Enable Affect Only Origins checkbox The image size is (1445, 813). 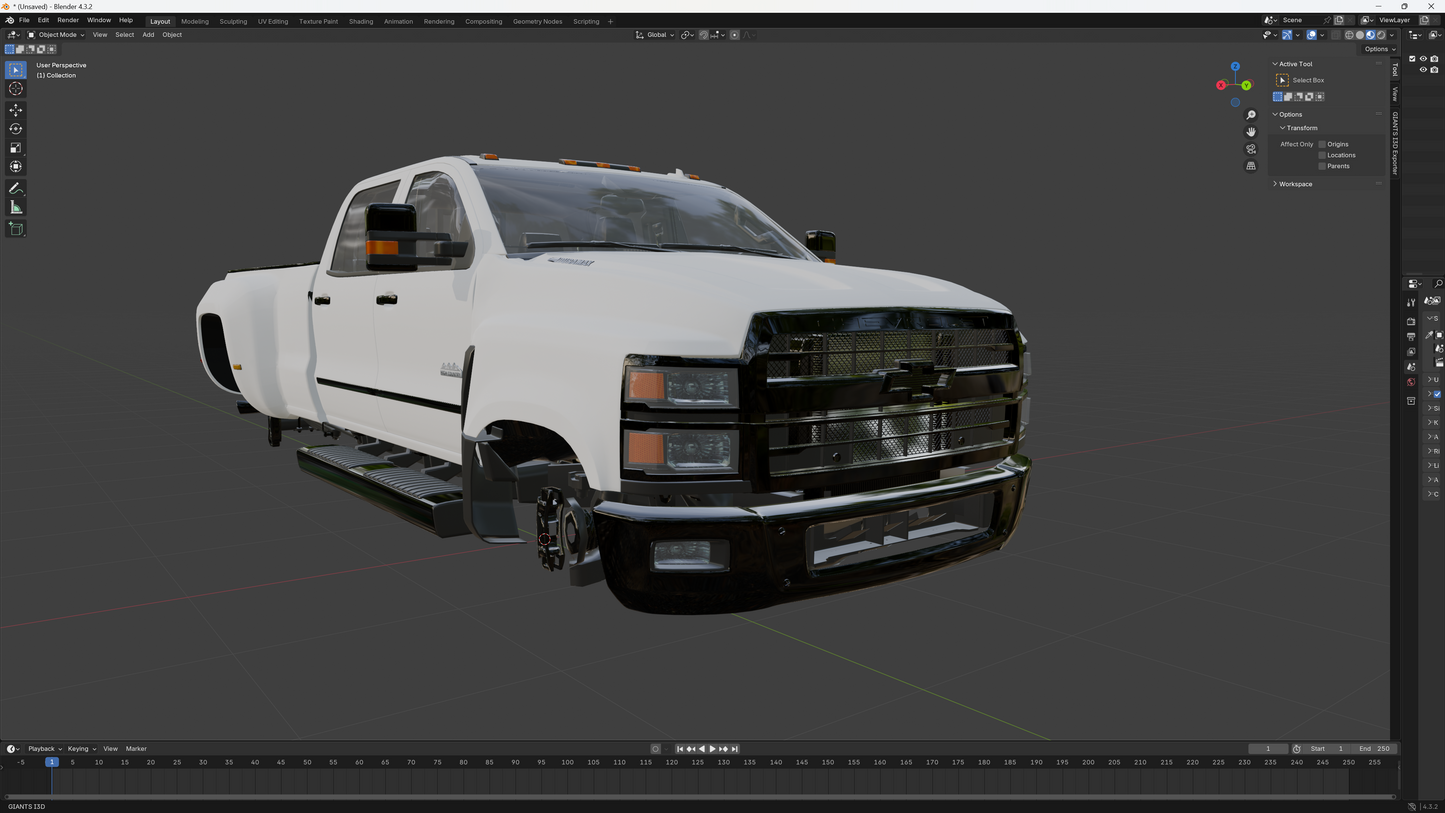coord(1322,144)
